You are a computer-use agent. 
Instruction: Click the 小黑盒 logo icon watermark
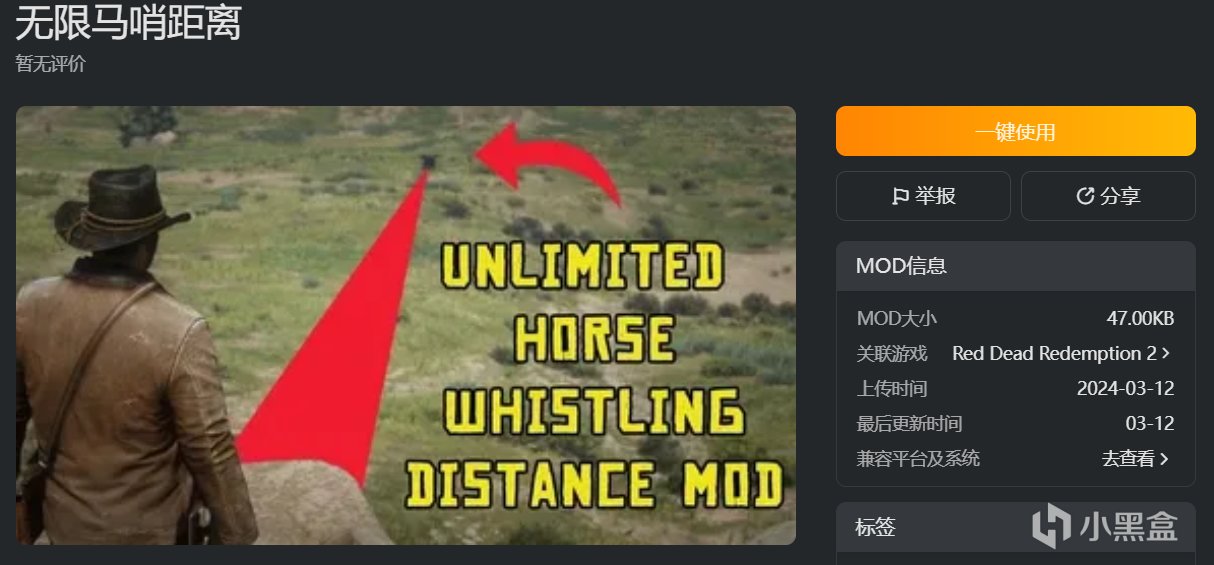(x=1053, y=525)
